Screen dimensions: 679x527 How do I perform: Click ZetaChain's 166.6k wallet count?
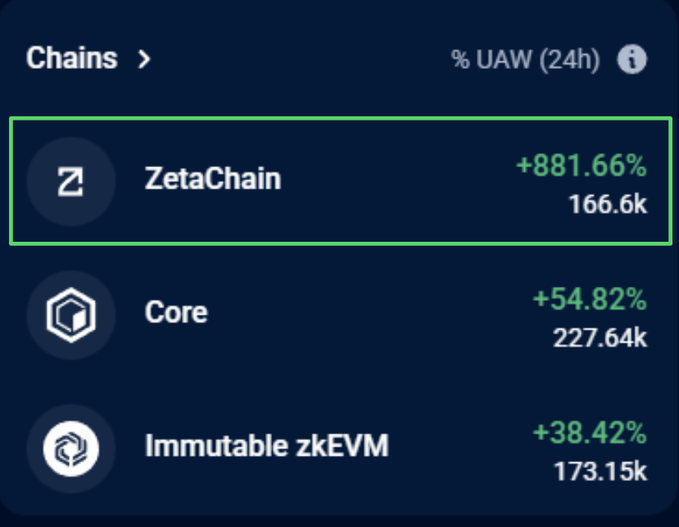pos(608,205)
